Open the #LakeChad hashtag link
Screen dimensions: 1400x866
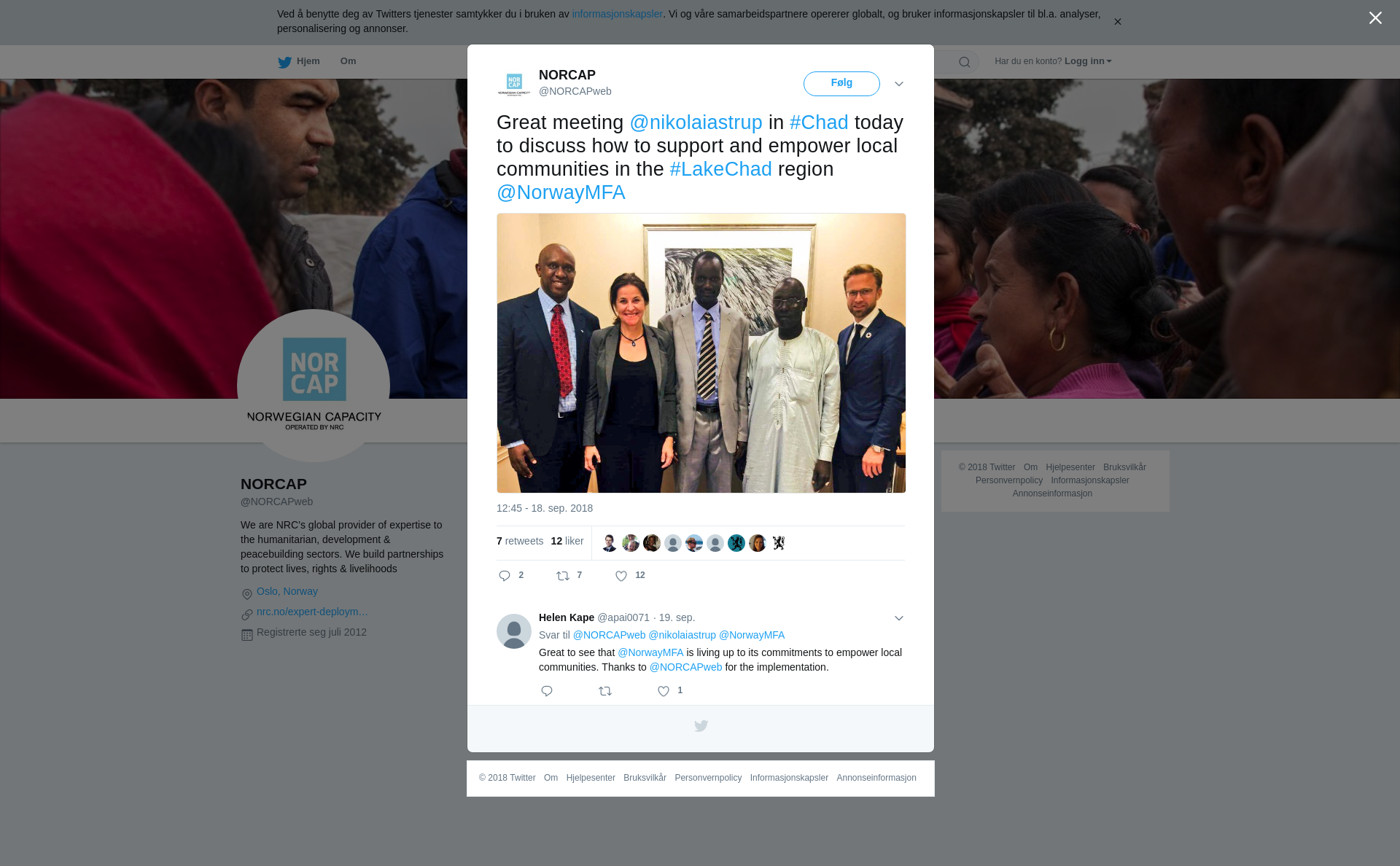(720, 169)
